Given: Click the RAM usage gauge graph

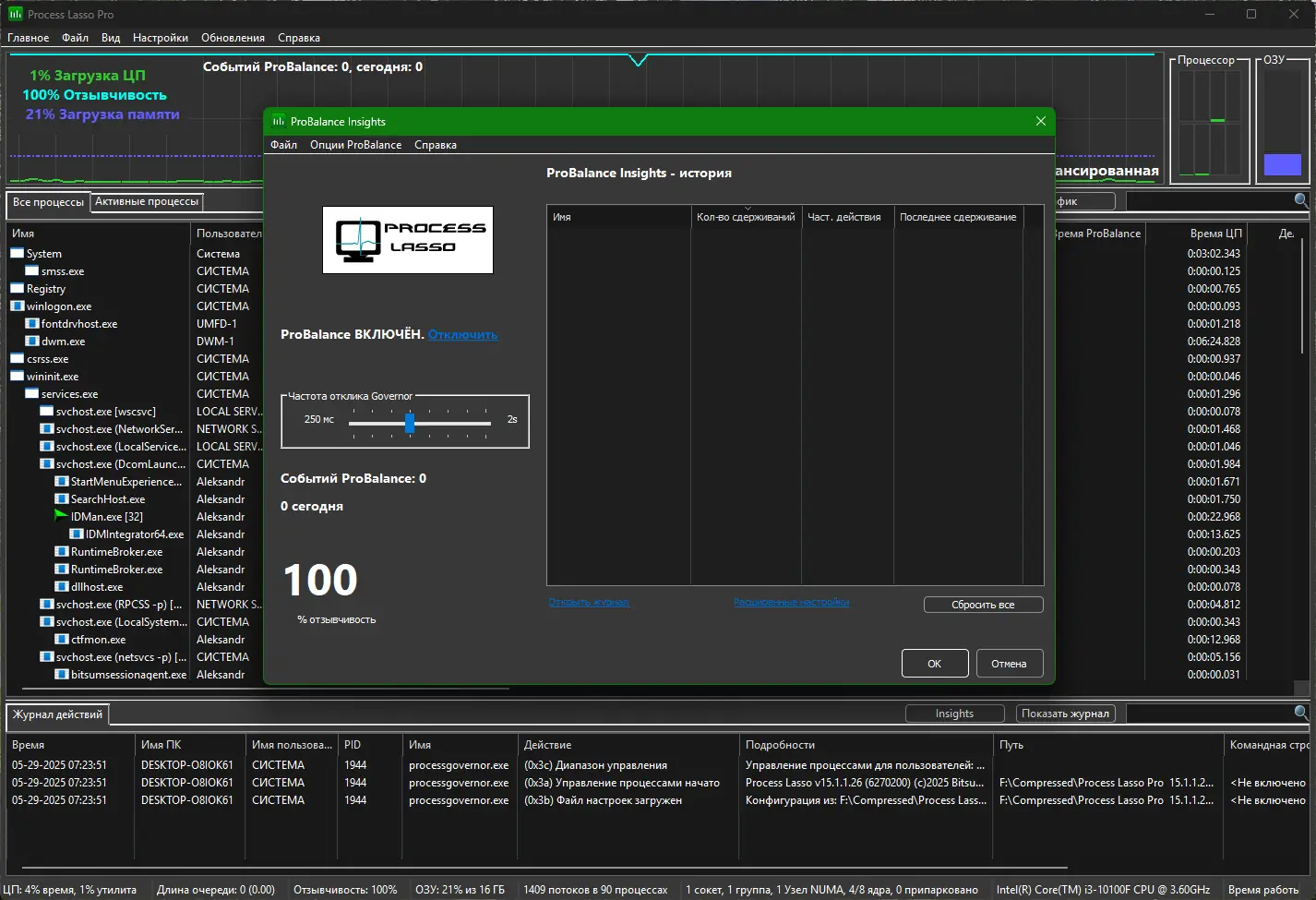Looking at the screenshot, I should click(x=1282, y=122).
